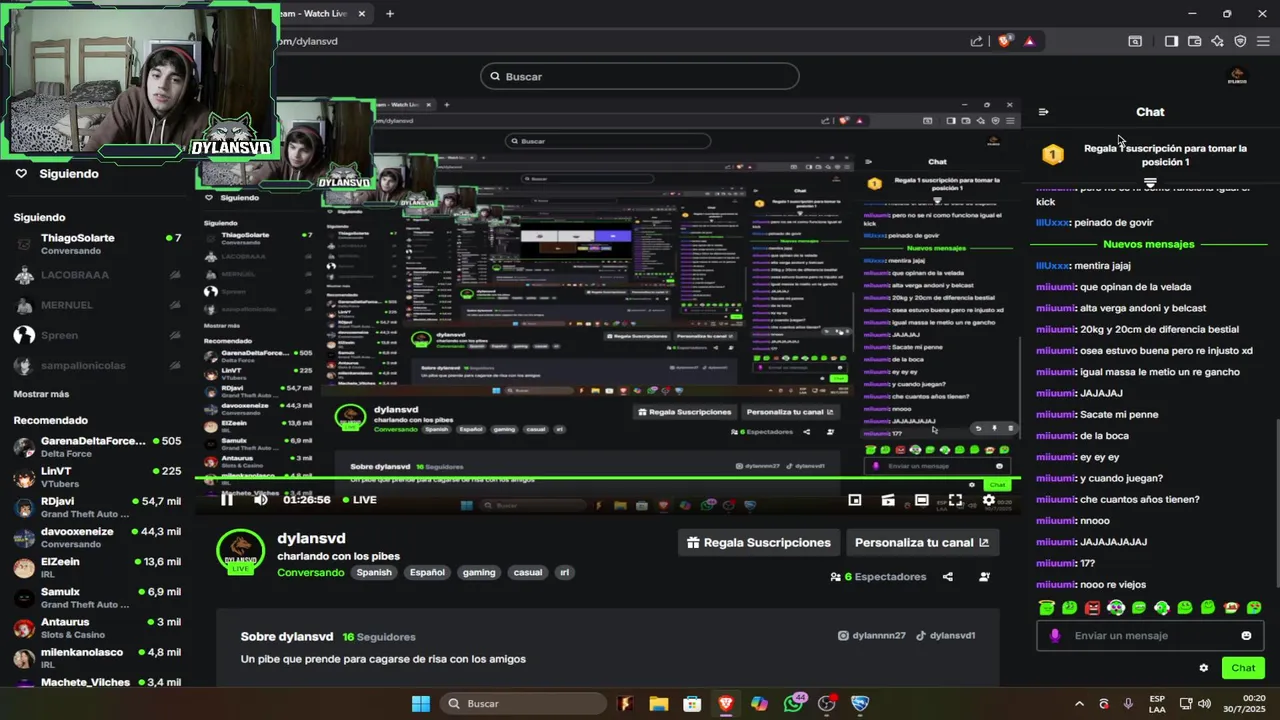
Task: Click the Brave Rewards triangle icon
Action: (1029, 41)
